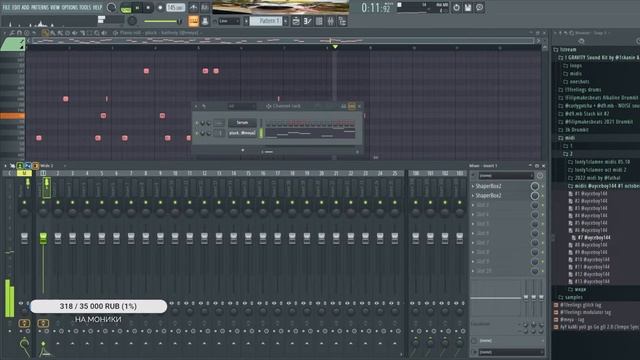Open the browser view icon
Viewport: 640px width, 360px height.
coord(342,21)
